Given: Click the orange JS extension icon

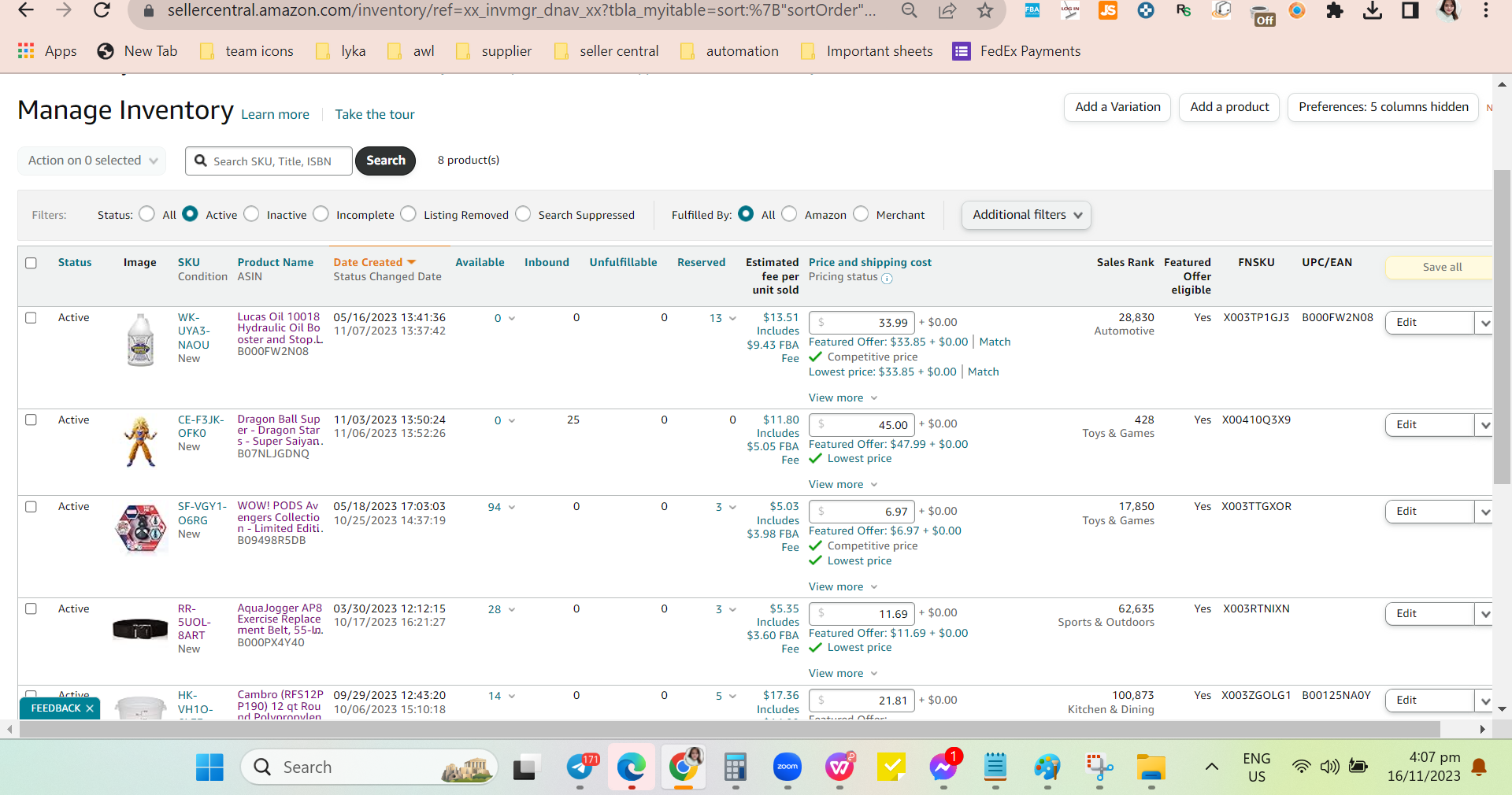Looking at the screenshot, I should tap(1108, 10).
